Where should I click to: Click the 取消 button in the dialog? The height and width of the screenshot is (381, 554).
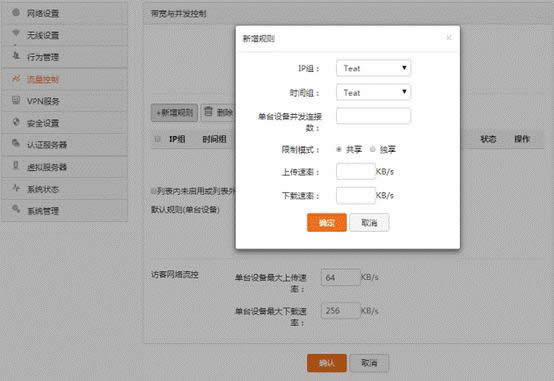[x=369, y=223]
